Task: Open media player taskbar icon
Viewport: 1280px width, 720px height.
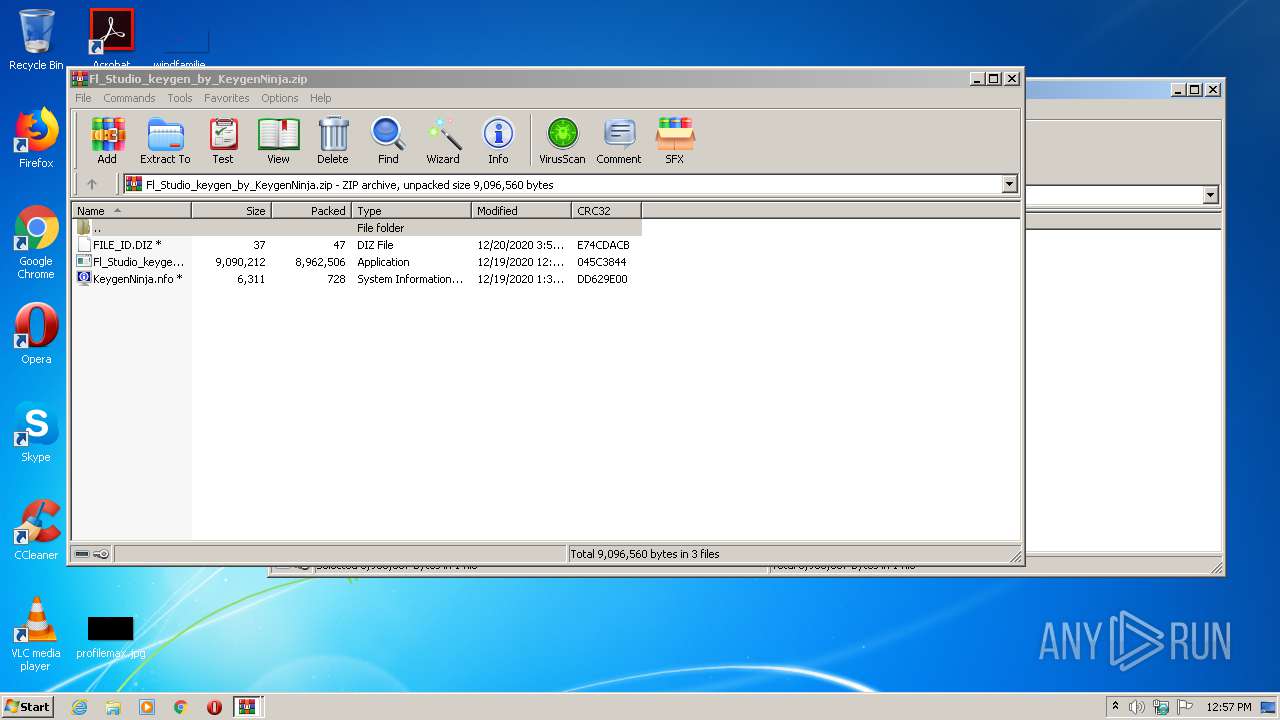Action: point(147,707)
